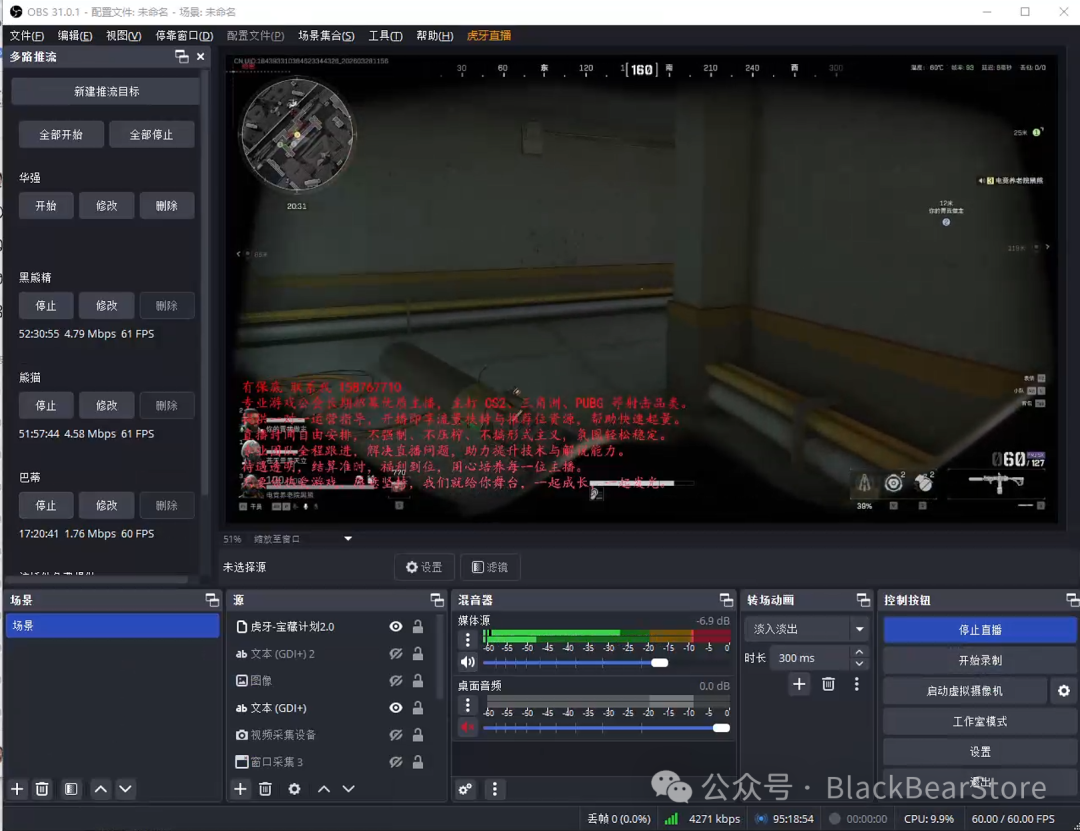Expand the preview scaling 缩放至窗口 dropdown

pyautogui.click(x=348, y=539)
